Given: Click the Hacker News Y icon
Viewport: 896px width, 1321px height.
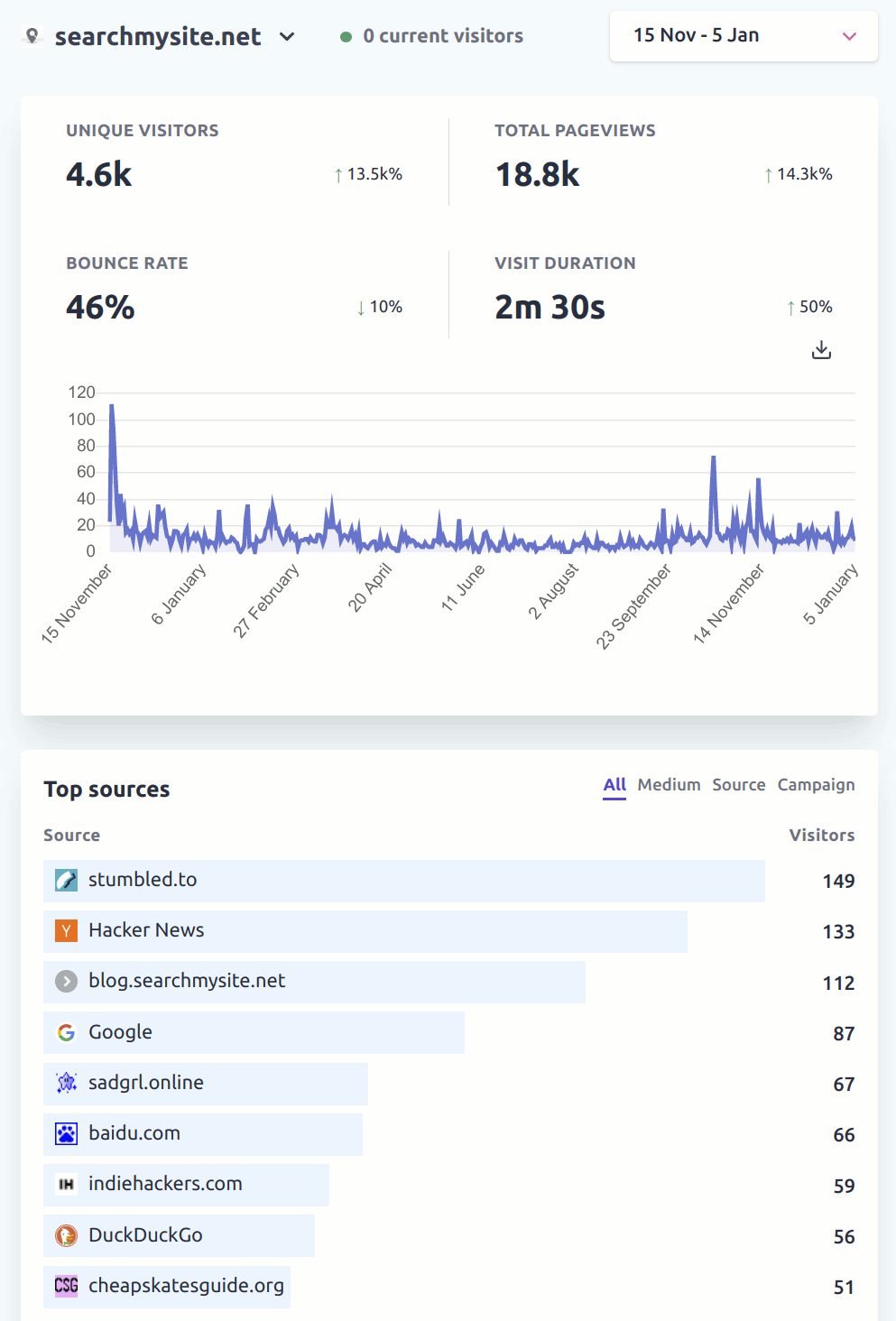Looking at the screenshot, I should pos(67,930).
